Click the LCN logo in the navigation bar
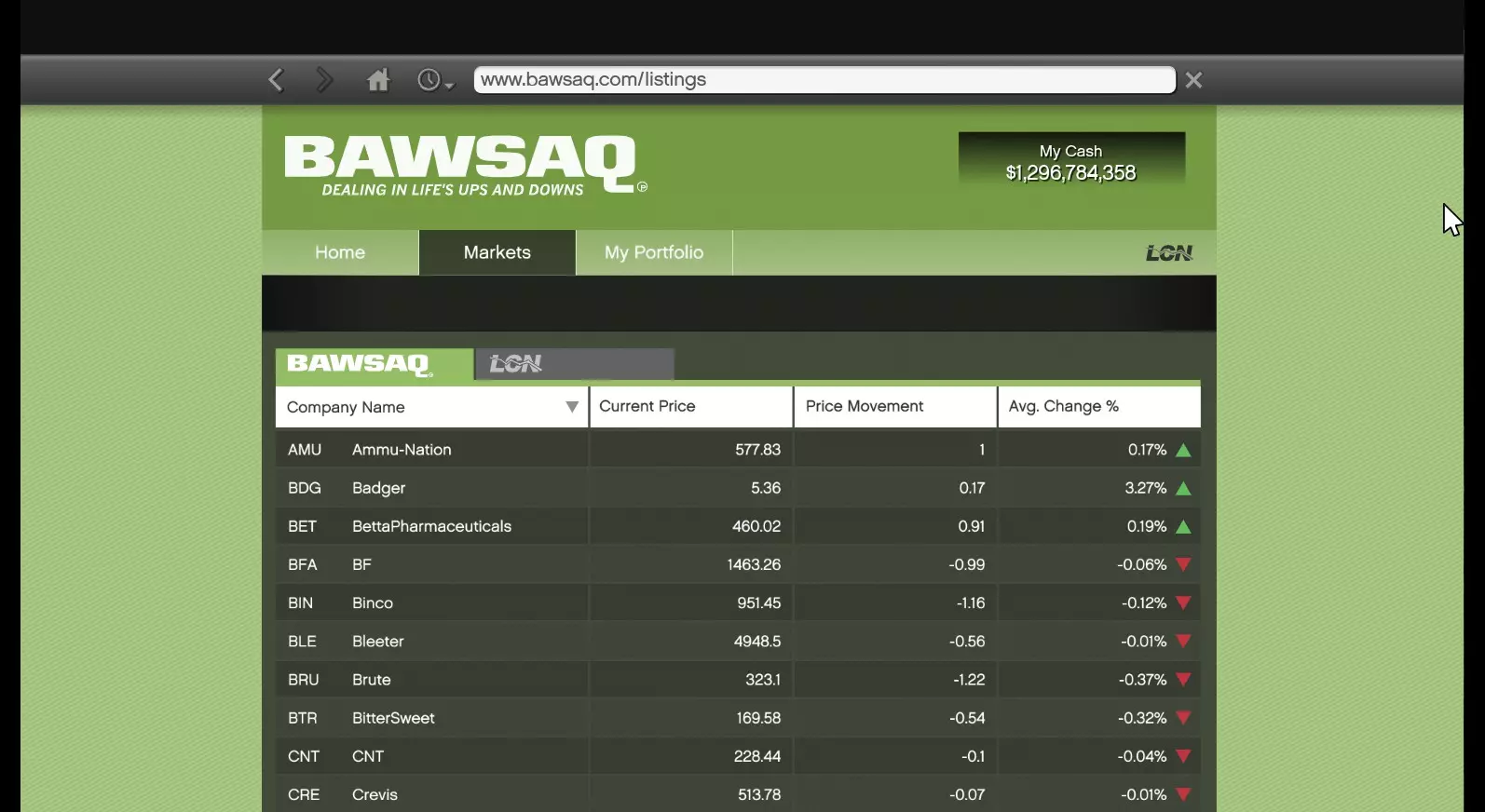Screen dimensions: 1485x812 [1169, 253]
